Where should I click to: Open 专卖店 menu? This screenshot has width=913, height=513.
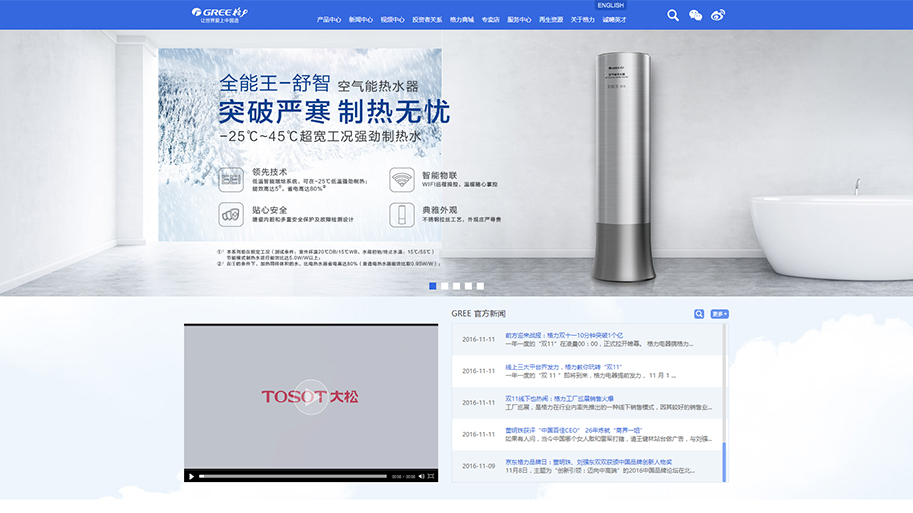point(490,20)
